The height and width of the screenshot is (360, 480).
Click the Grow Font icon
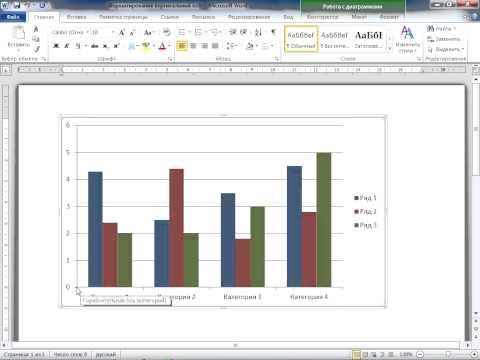tap(122, 32)
